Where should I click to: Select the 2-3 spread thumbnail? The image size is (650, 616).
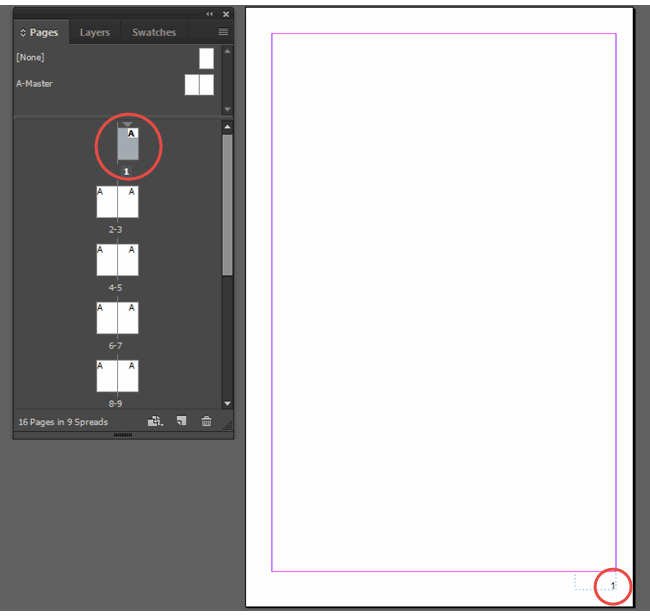click(117, 202)
